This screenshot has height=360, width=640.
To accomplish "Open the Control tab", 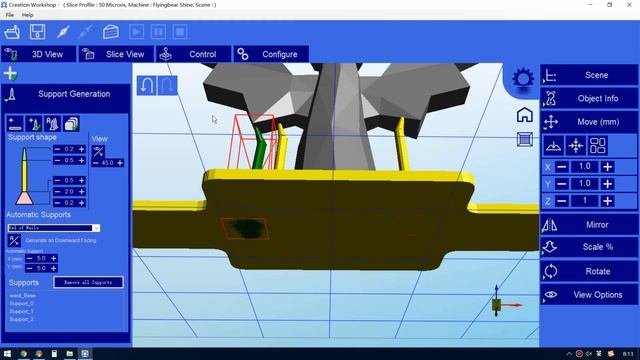I will [x=193, y=54].
